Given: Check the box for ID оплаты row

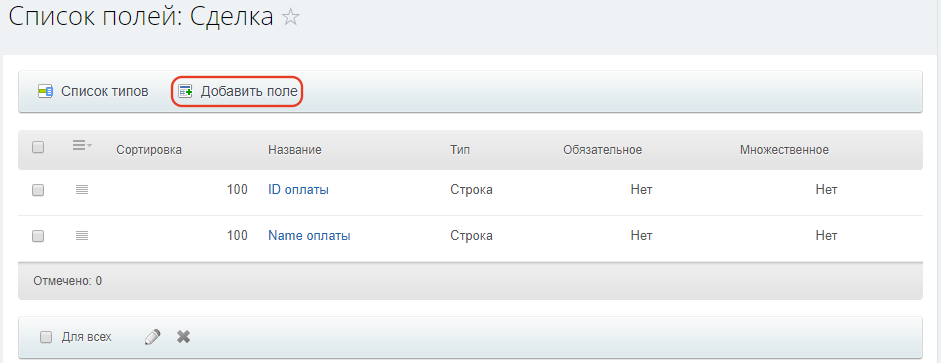Looking at the screenshot, I should [38, 190].
